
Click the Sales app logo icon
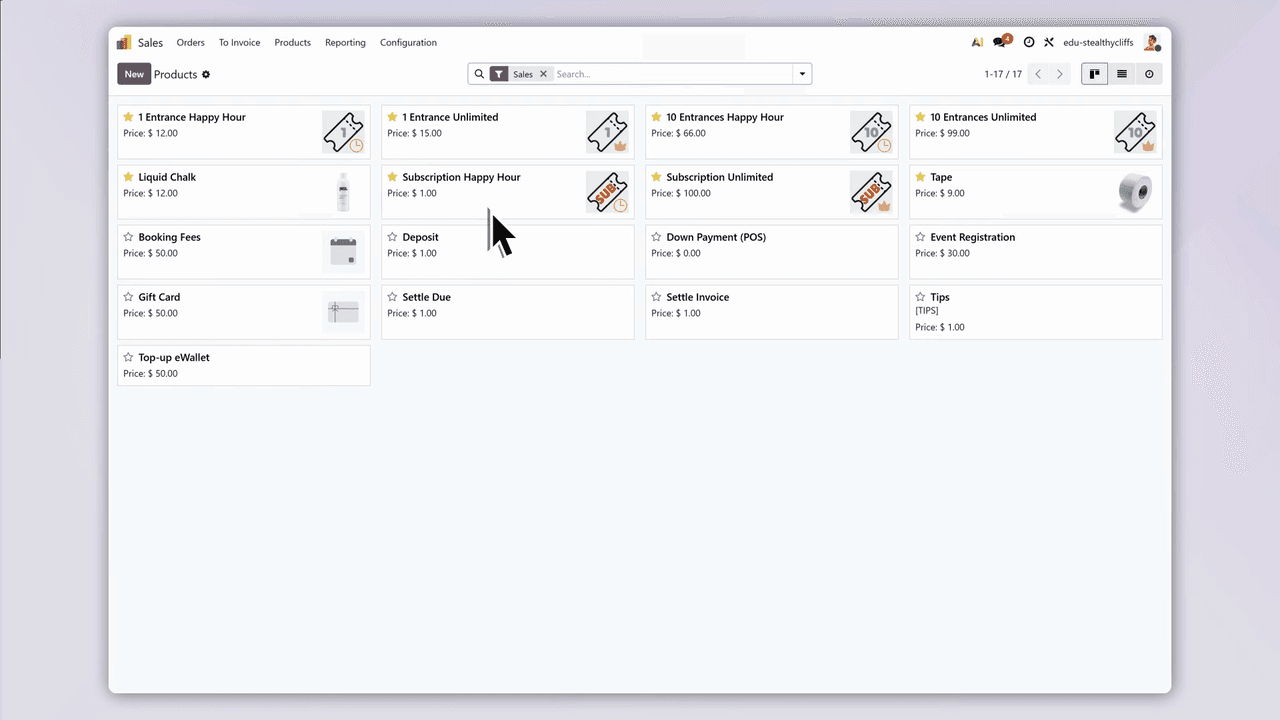tap(124, 43)
